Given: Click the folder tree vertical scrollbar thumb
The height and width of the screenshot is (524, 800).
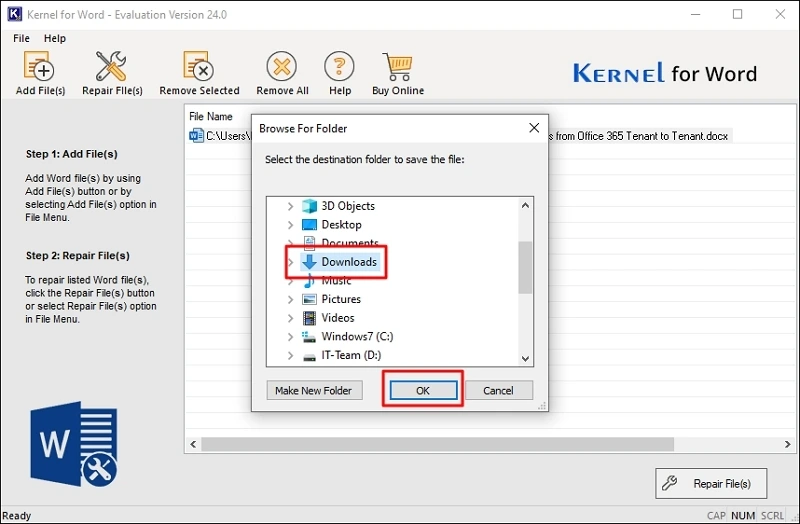Looking at the screenshot, I should pyautogui.click(x=525, y=268).
